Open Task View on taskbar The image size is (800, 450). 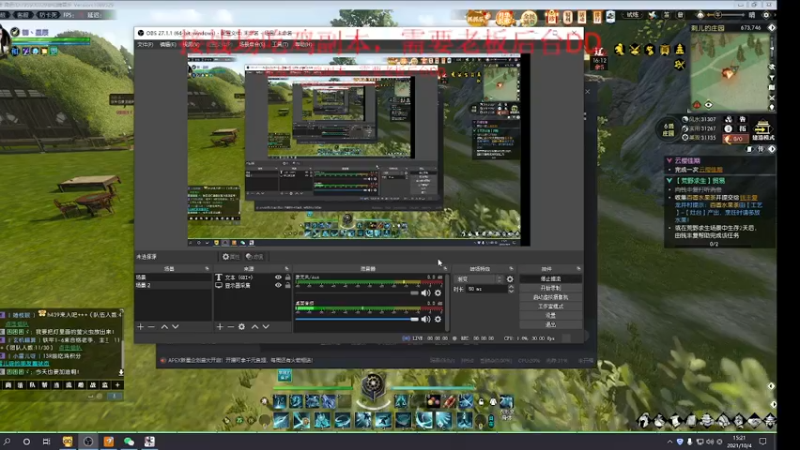46,442
